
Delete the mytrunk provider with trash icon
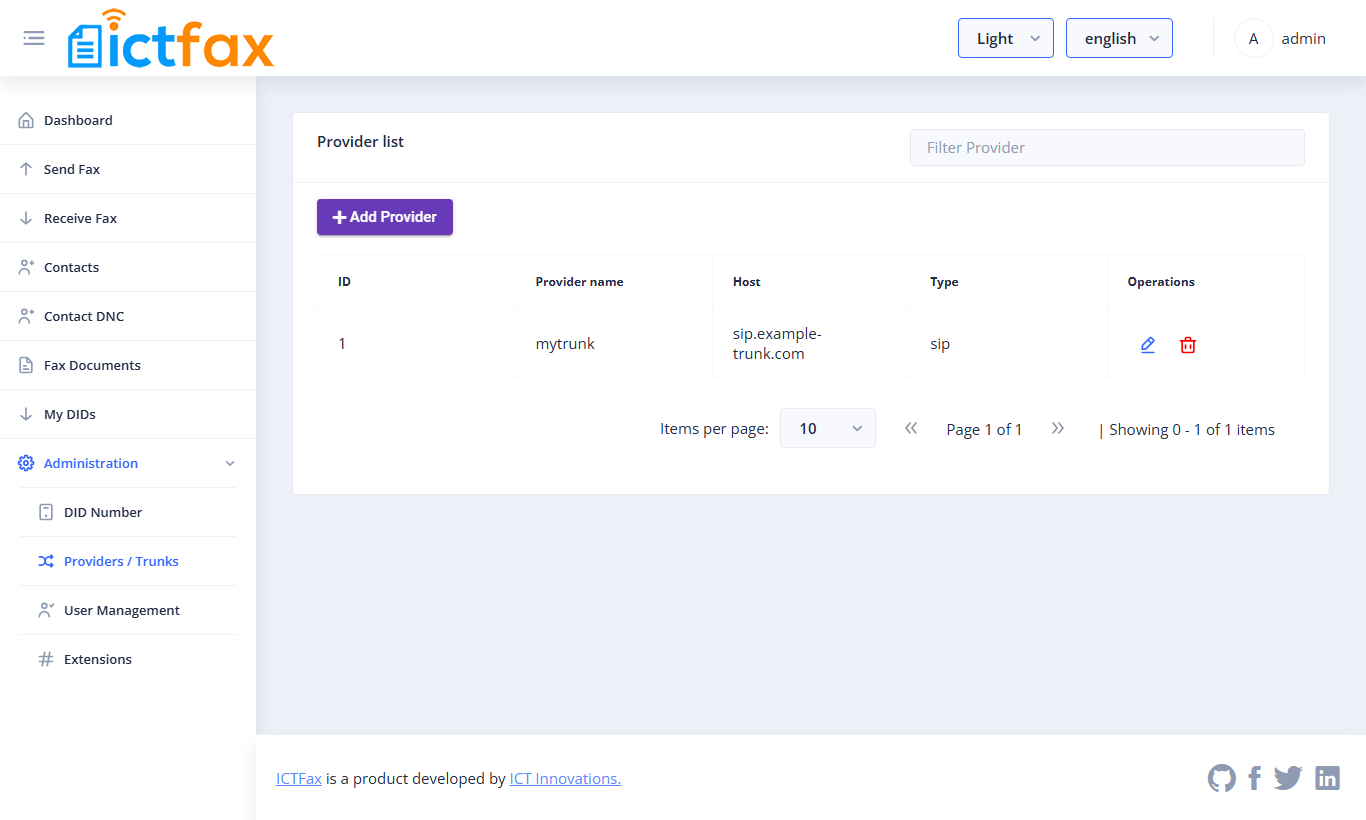click(x=1188, y=345)
